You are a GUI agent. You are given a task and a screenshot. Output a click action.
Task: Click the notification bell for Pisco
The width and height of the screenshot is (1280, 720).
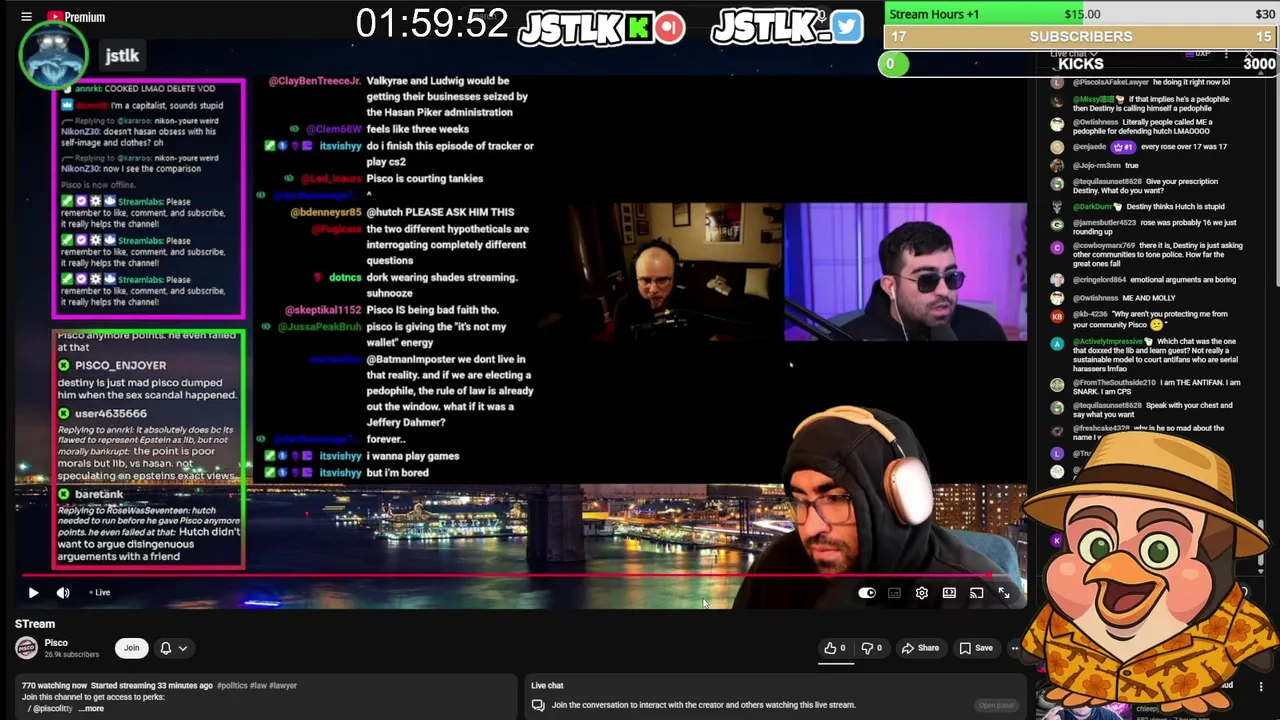coord(166,648)
